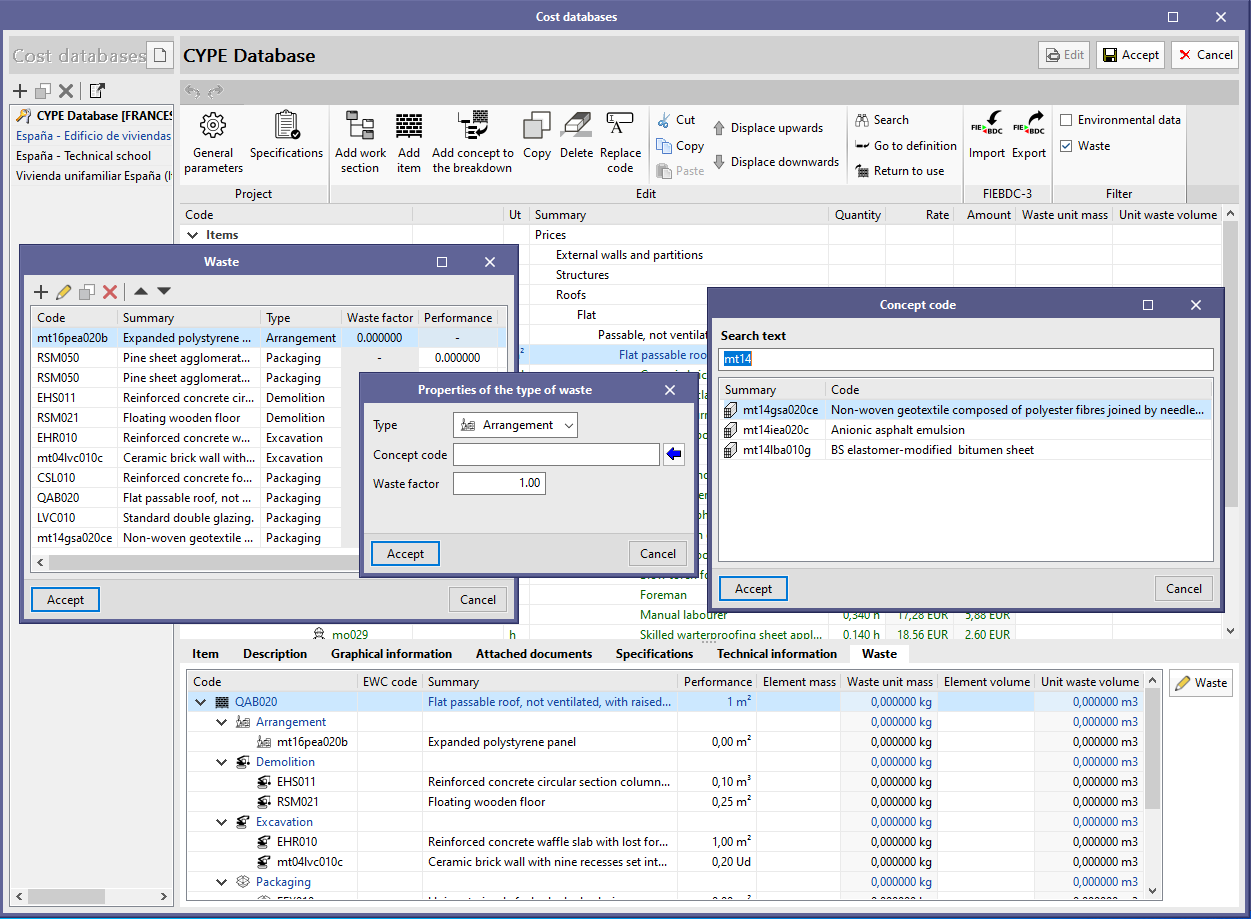This screenshot has width=1251, height=919.
Task: Collapse the Excavation group
Action: [223, 822]
